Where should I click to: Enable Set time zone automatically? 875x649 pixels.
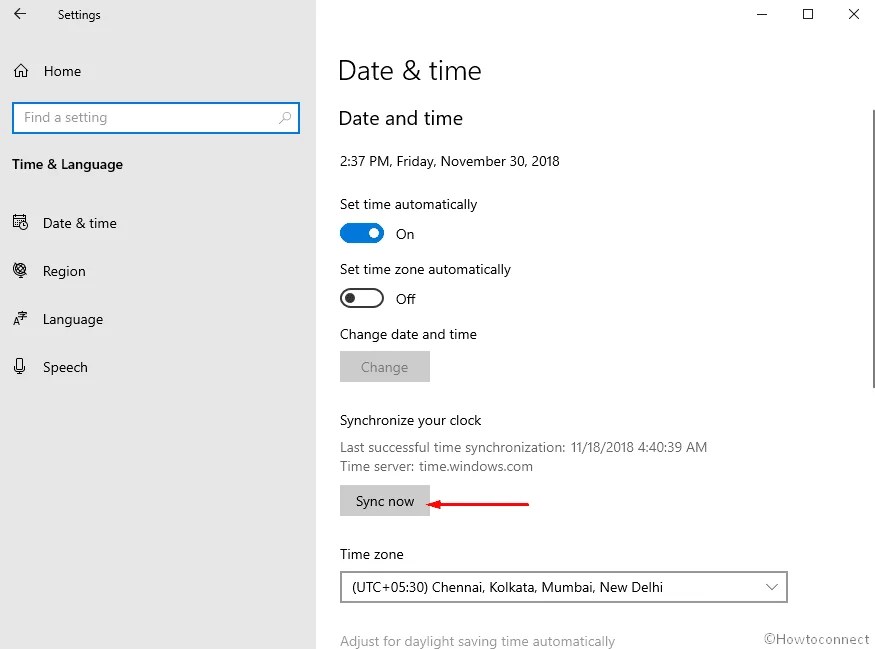(x=361, y=298)
